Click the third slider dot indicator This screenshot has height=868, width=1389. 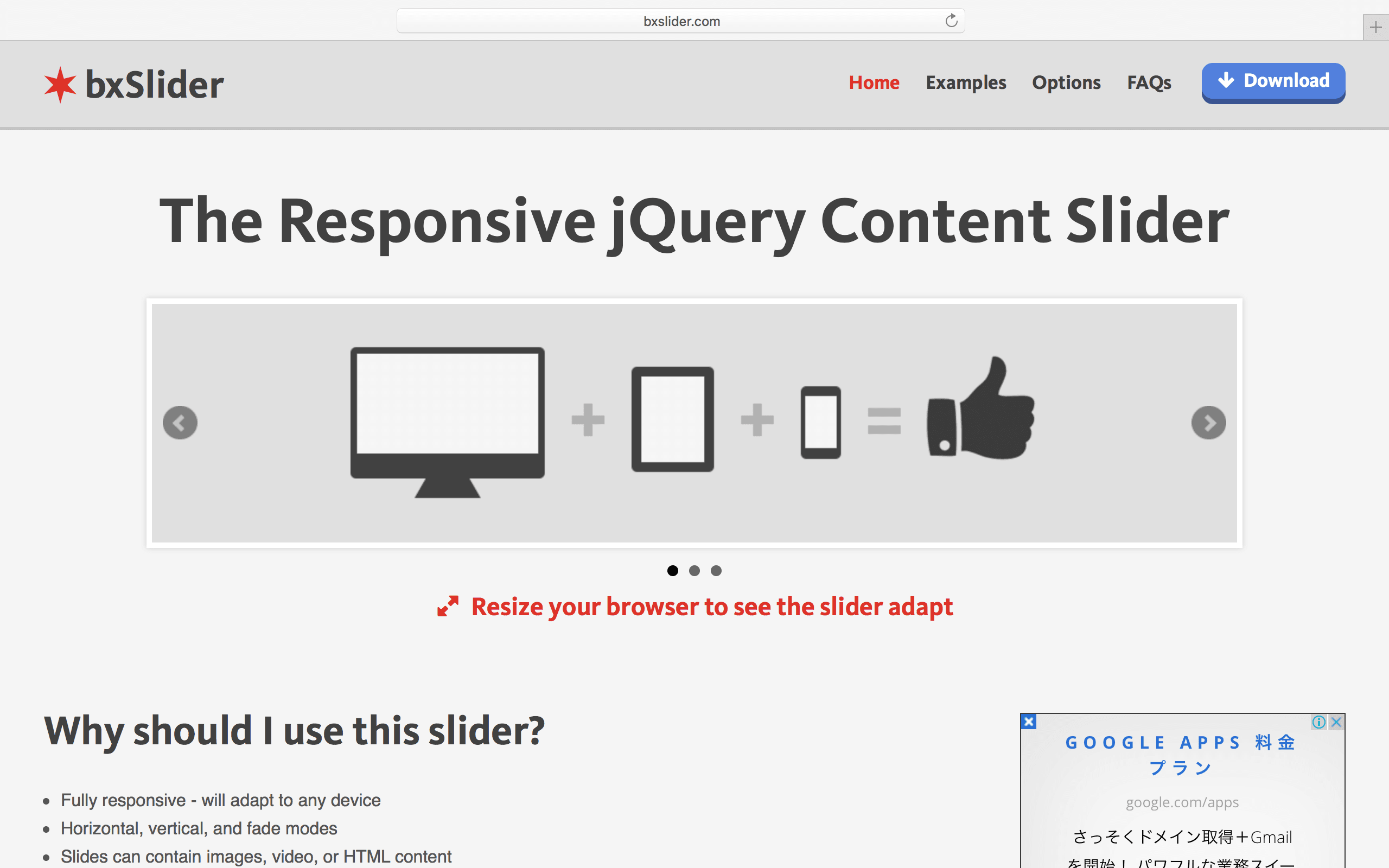point(716,570)
